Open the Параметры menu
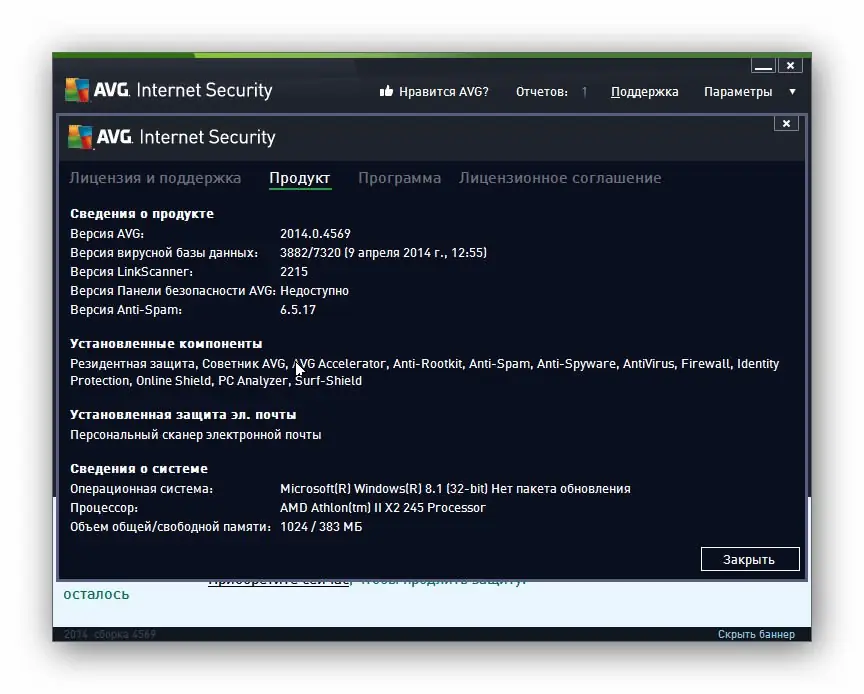Image resolution: width=864 pixels, height=694 pixels. click(738, 92)
